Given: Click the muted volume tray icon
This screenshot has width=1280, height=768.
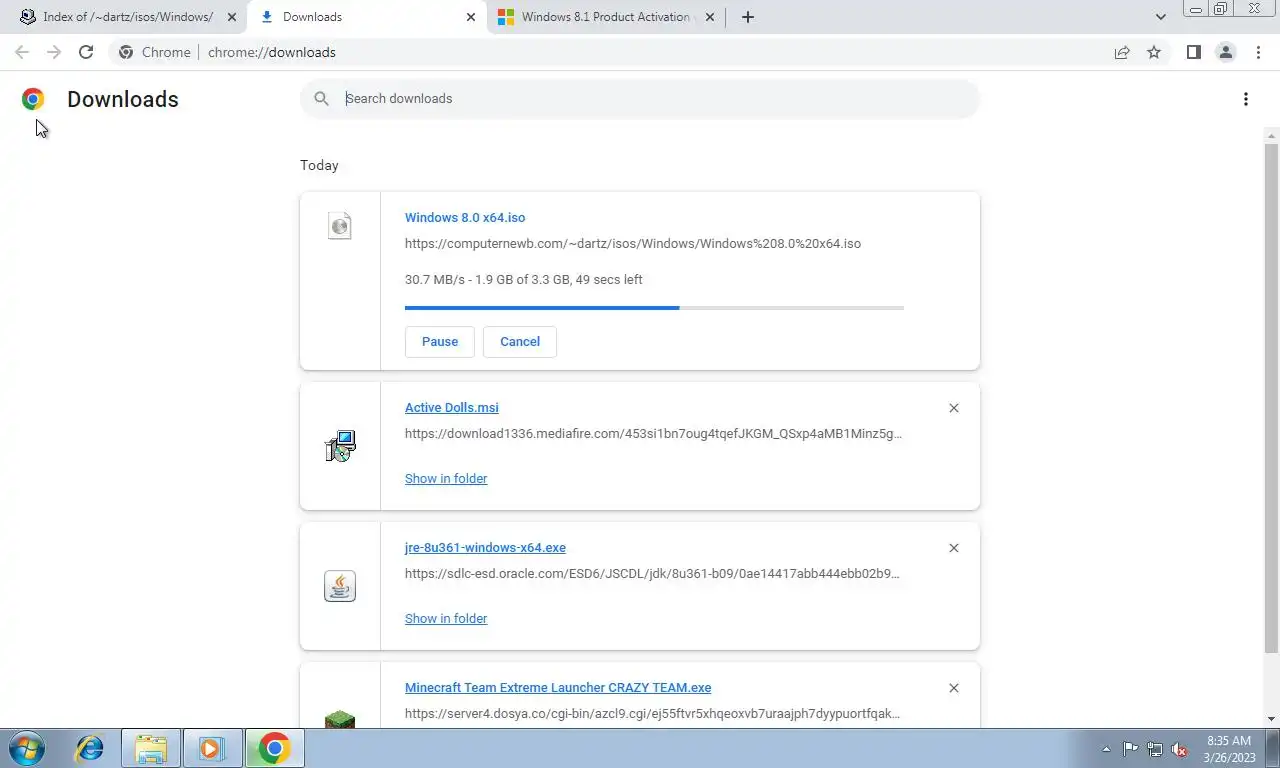Looking at the screenshot, I should click(1180, 749).
